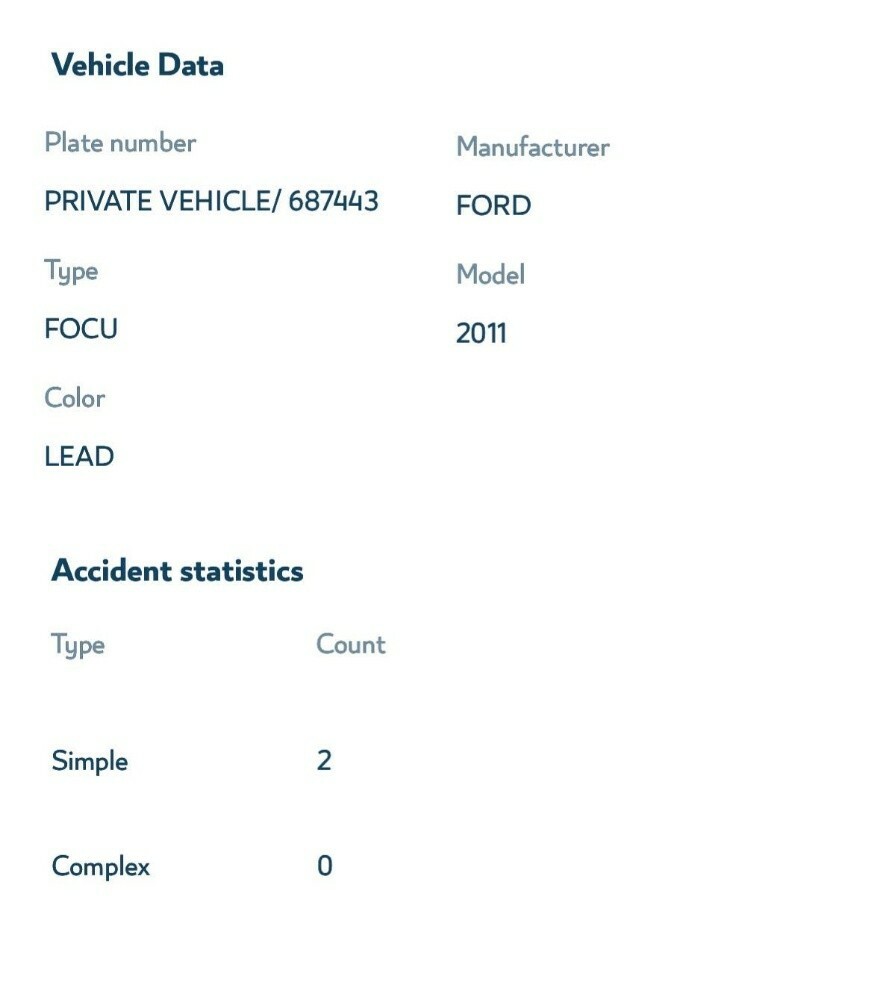Image resolution: width=880 pixels, height=1000 pixels.
Task: Select the LEAD color value
Action: (x=79, y=457)
